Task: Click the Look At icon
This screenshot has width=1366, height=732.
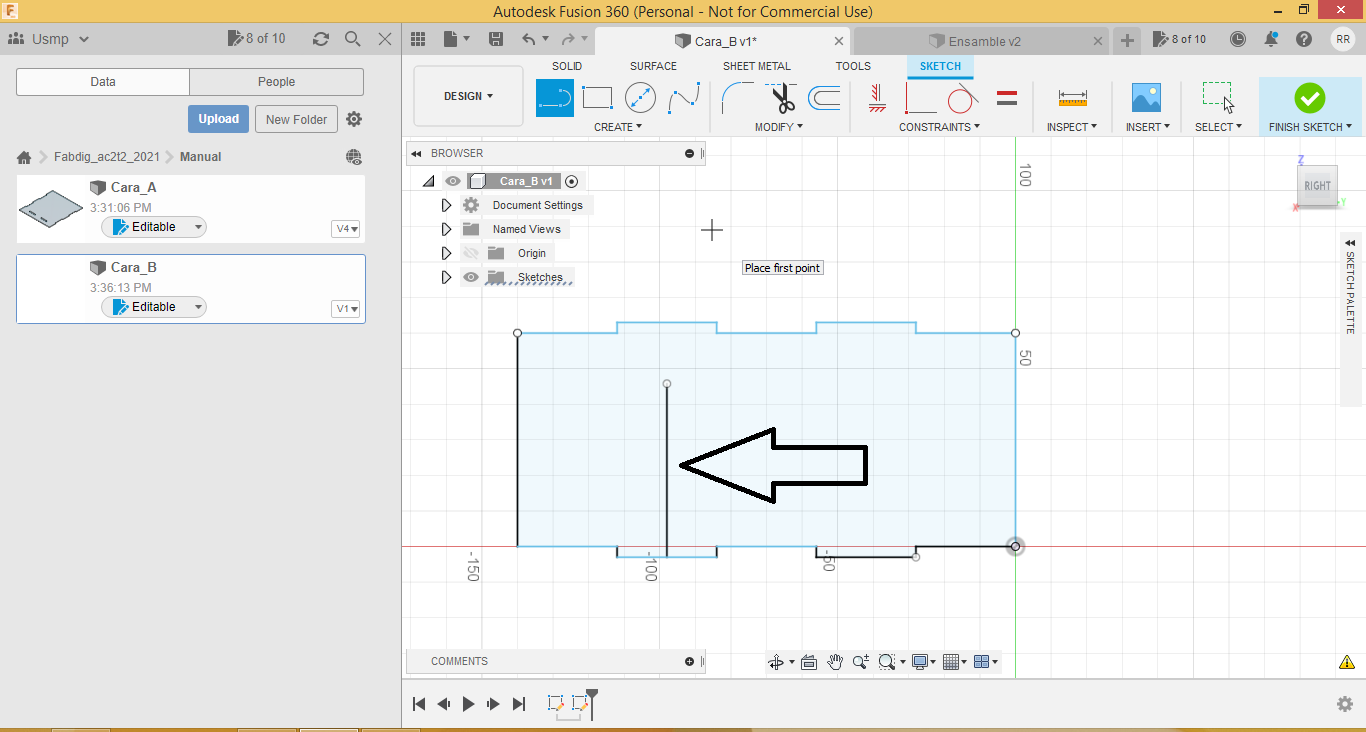Action: click(x=809, y=662)
